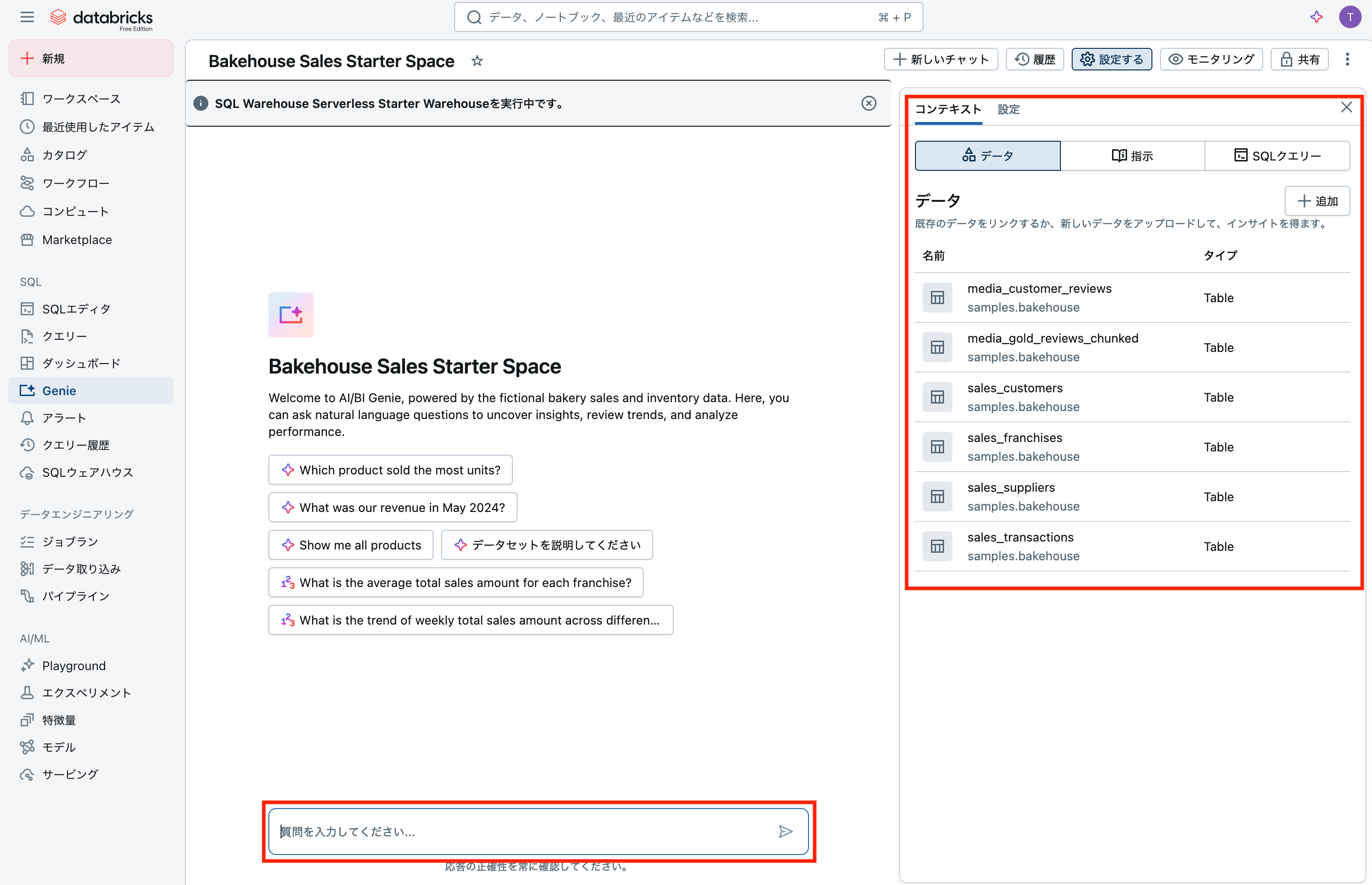Open アラート page
The width and height of the screenshot is (1372, 885).
point(91,418)
